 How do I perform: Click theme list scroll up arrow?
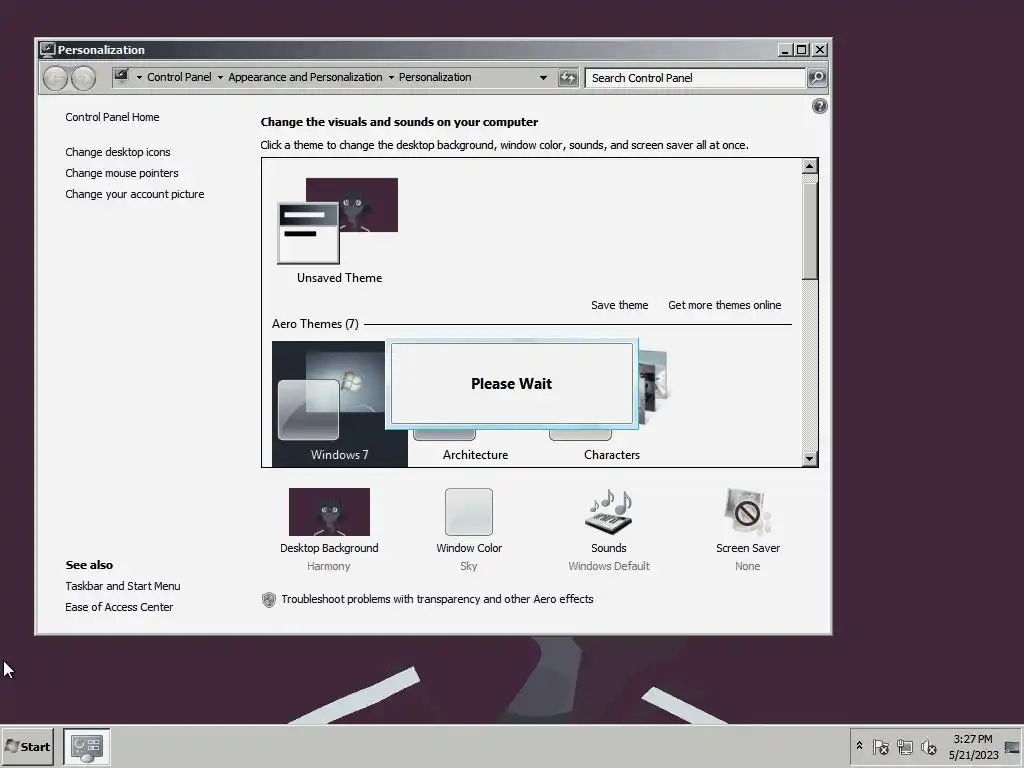(x=810, y=166)
